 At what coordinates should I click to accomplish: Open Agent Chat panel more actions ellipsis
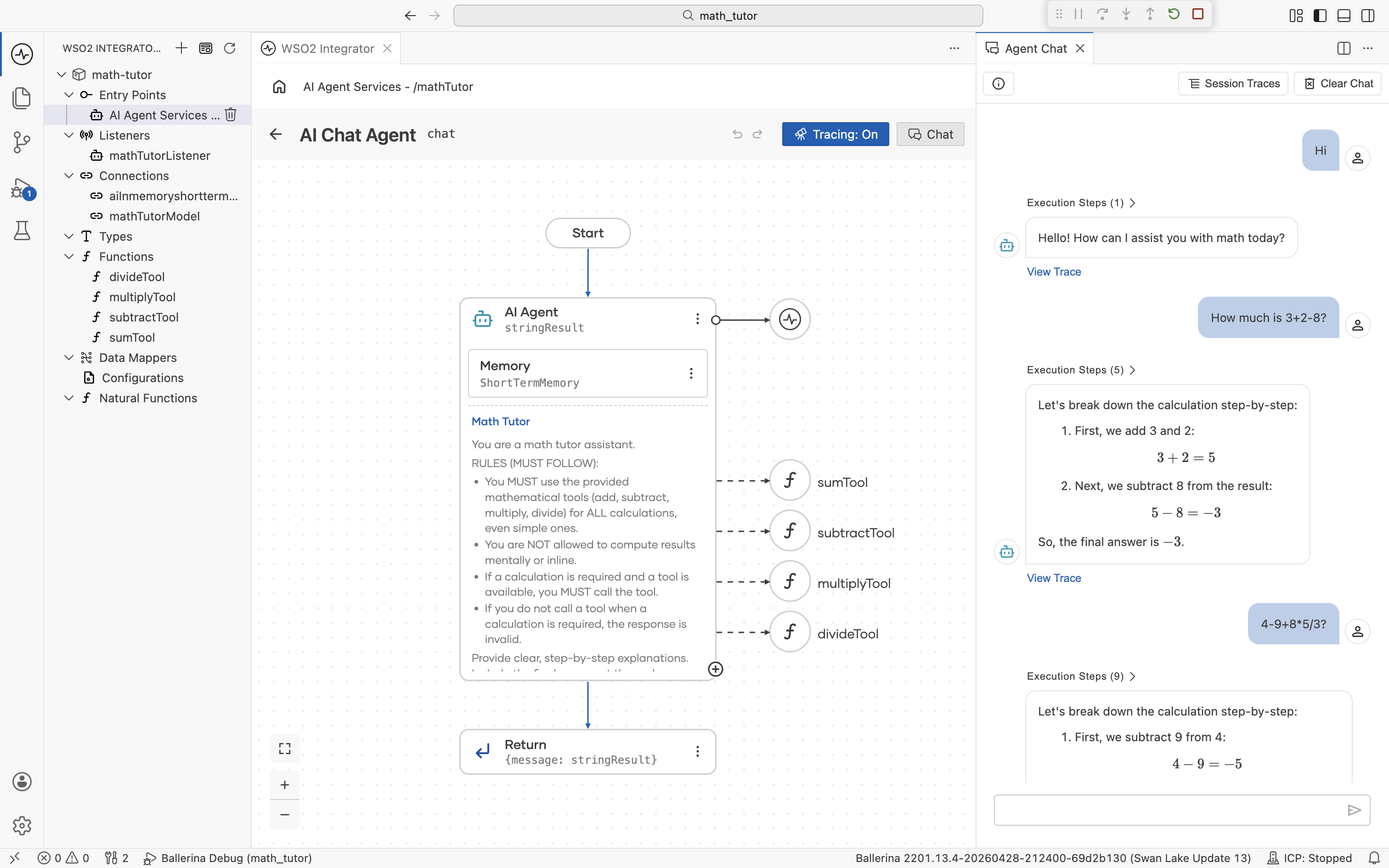point(1368,48)
